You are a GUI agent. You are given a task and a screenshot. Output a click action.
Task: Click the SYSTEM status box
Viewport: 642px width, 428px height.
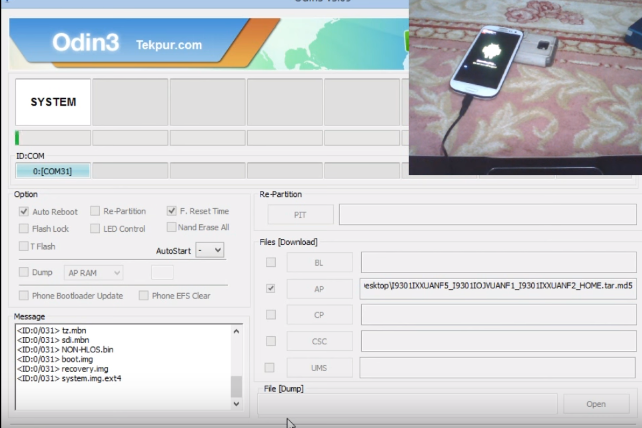tap(53, 102)
